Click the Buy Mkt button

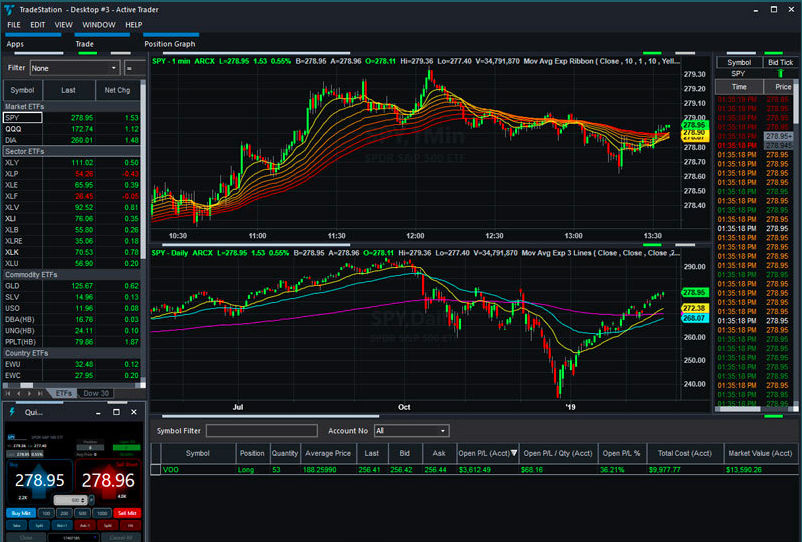tap(20, 513)
